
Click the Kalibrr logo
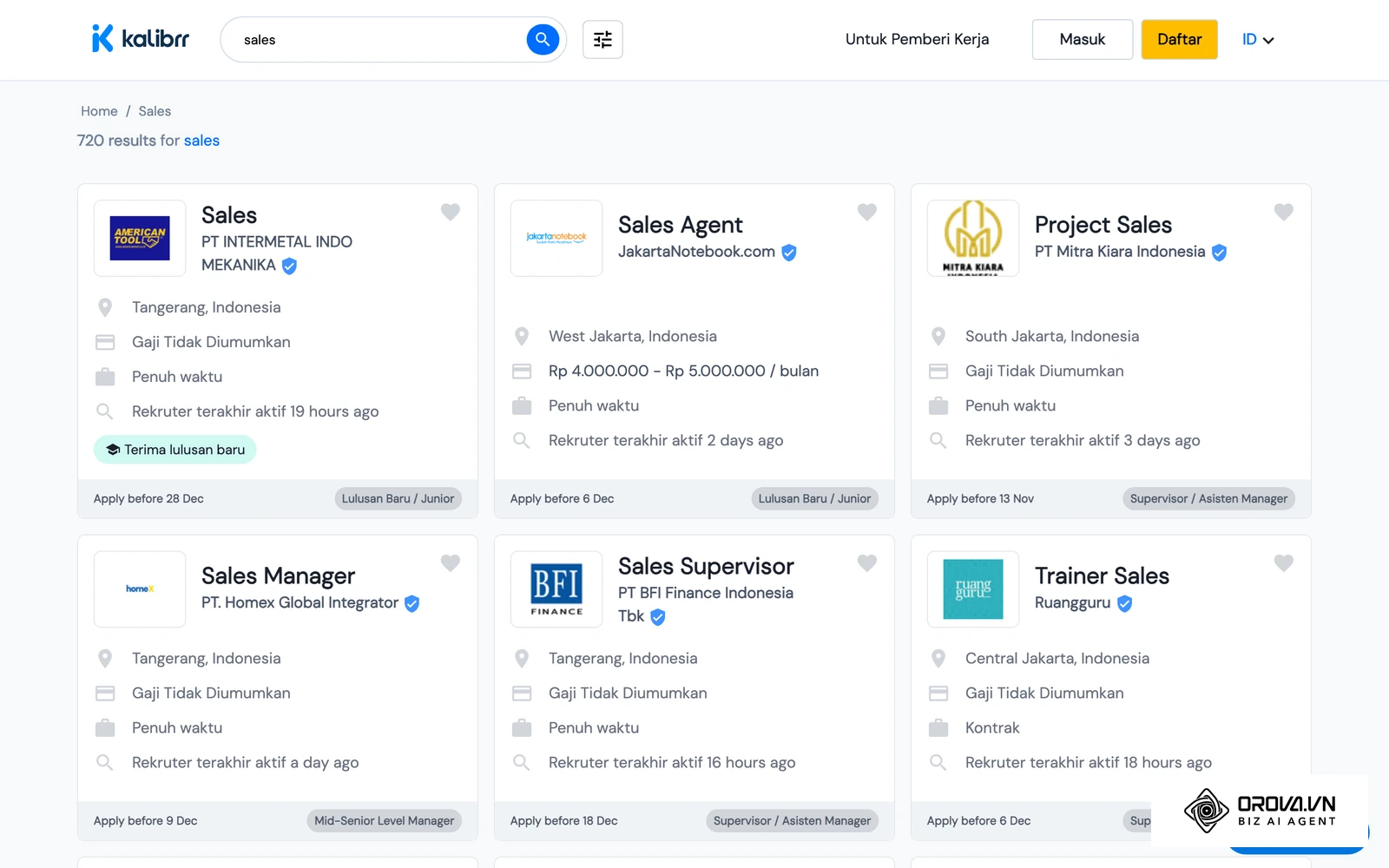point(141,39)
